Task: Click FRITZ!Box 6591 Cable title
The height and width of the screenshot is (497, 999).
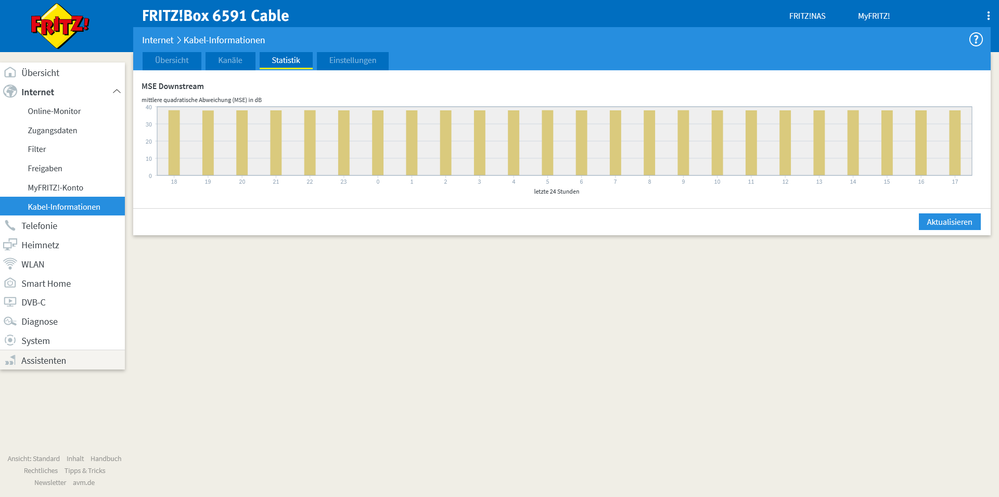Action: 215,16
